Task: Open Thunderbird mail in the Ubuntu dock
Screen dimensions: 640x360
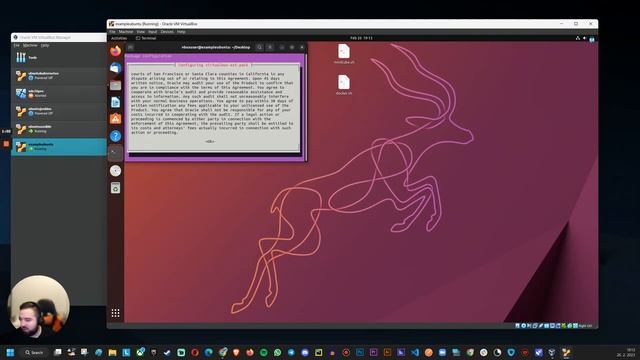Action: pyautogui.click(x=116, y=68)
